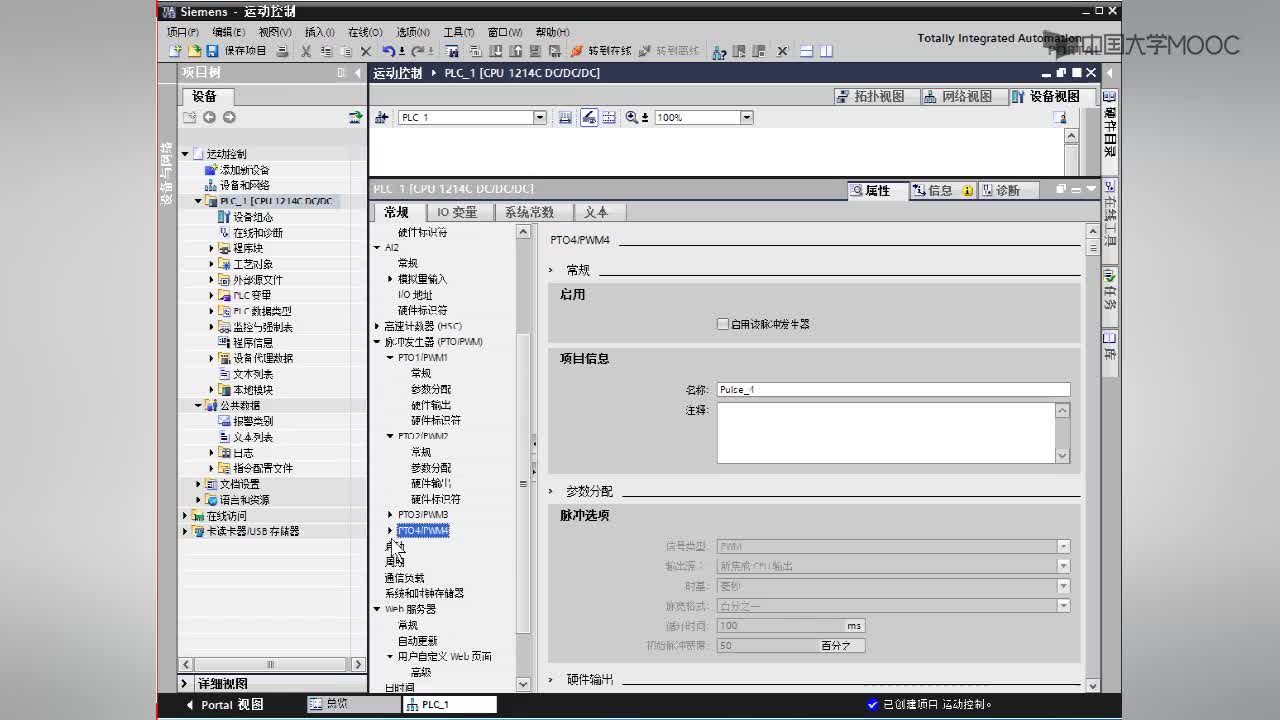Enable the 启用该脉冲发生器 checkbox
Image resolution: width=1280 pixels, height=720 pixels.
click(x=723, y=324)
